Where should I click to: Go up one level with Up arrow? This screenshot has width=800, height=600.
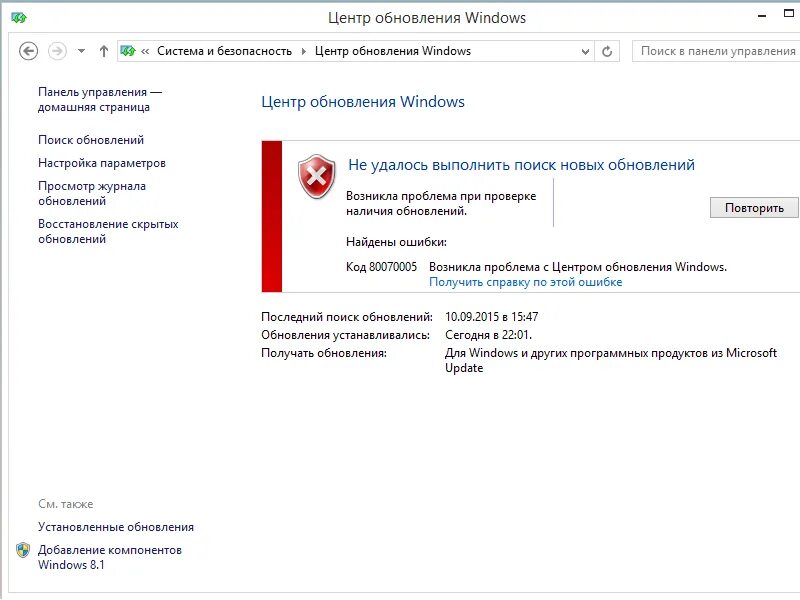click(104, 51)
